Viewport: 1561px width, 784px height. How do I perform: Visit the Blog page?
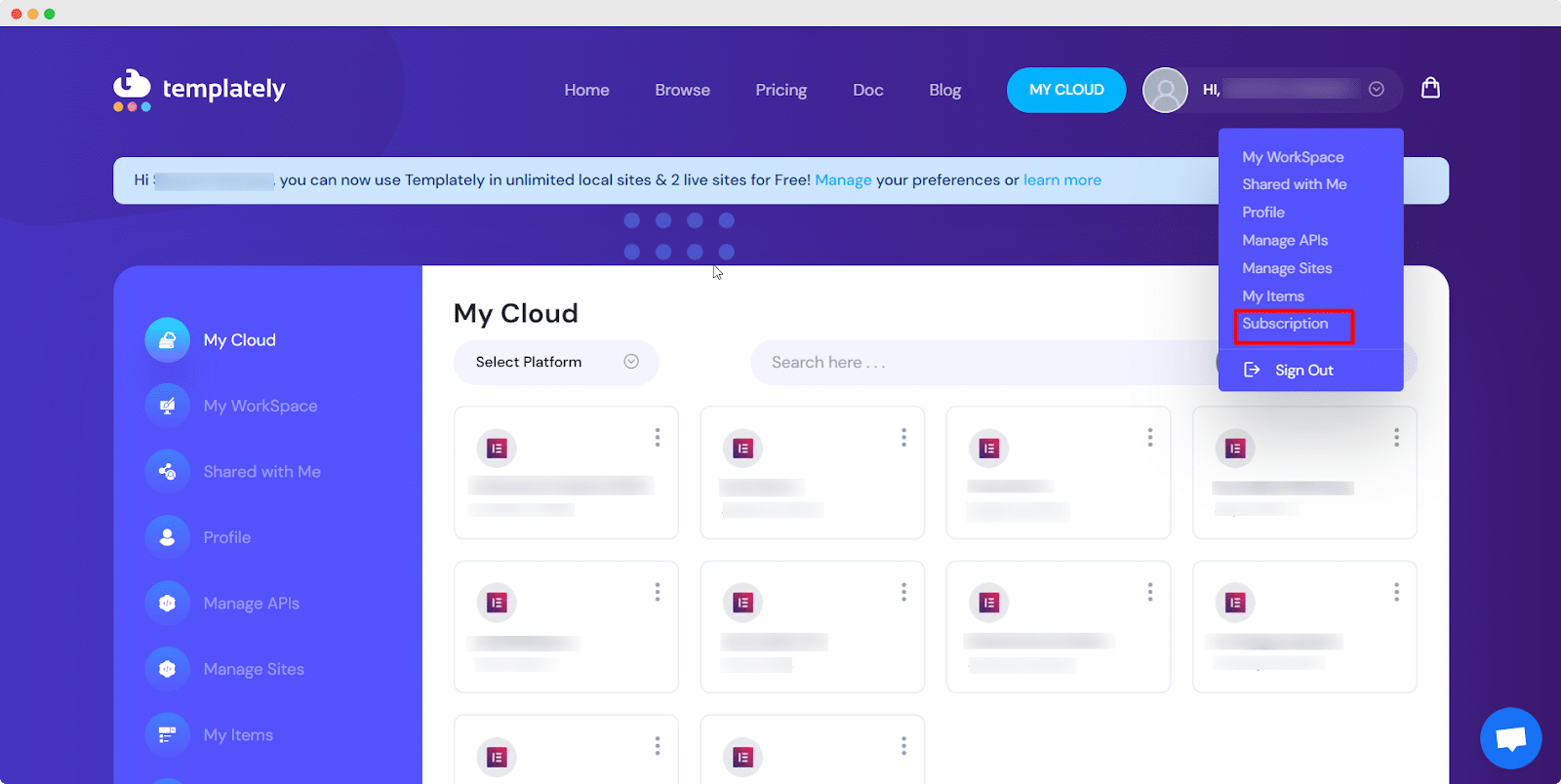(945, 90)
